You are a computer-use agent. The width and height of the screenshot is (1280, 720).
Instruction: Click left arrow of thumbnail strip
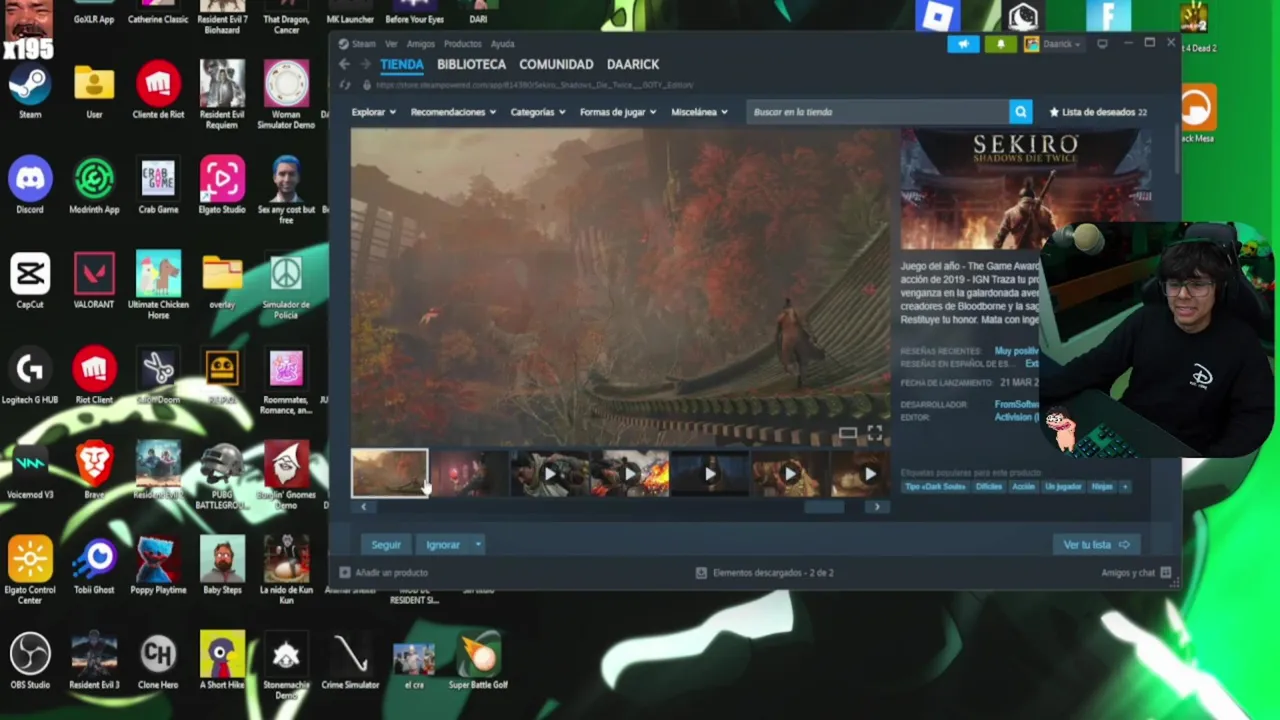(364, 507)
